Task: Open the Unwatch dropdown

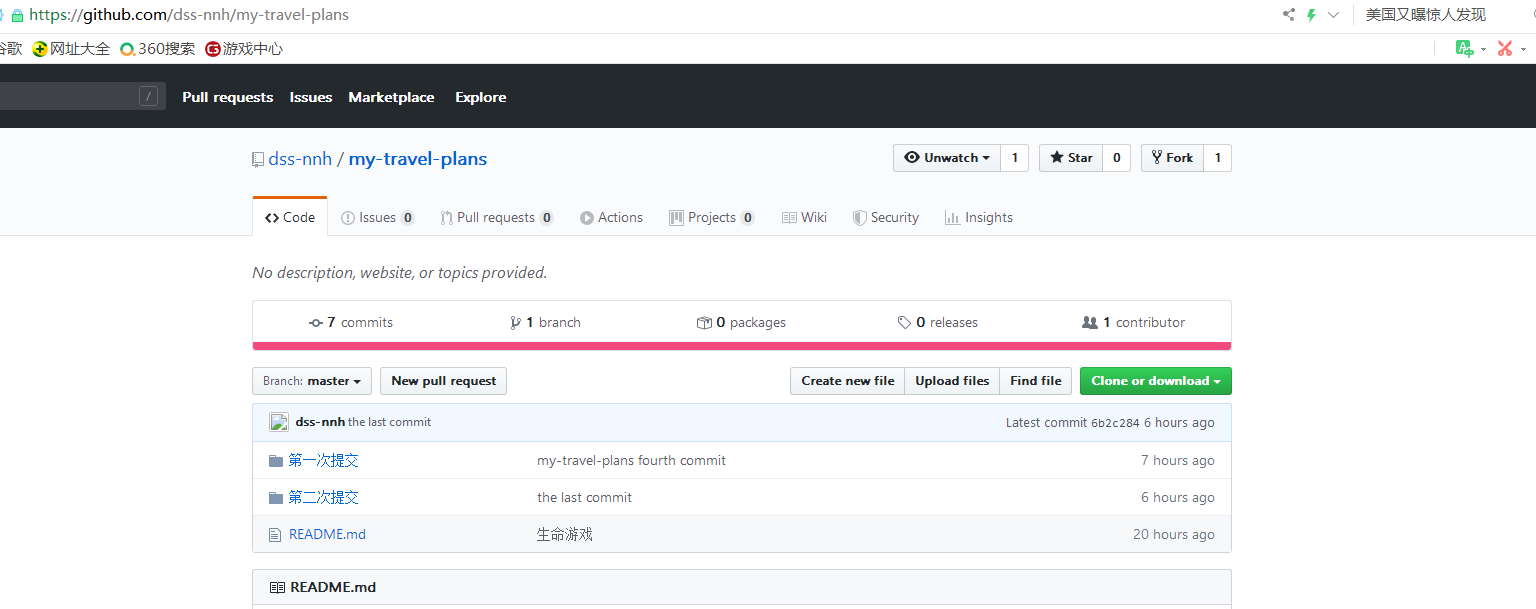Action: [x=947, y=158]
